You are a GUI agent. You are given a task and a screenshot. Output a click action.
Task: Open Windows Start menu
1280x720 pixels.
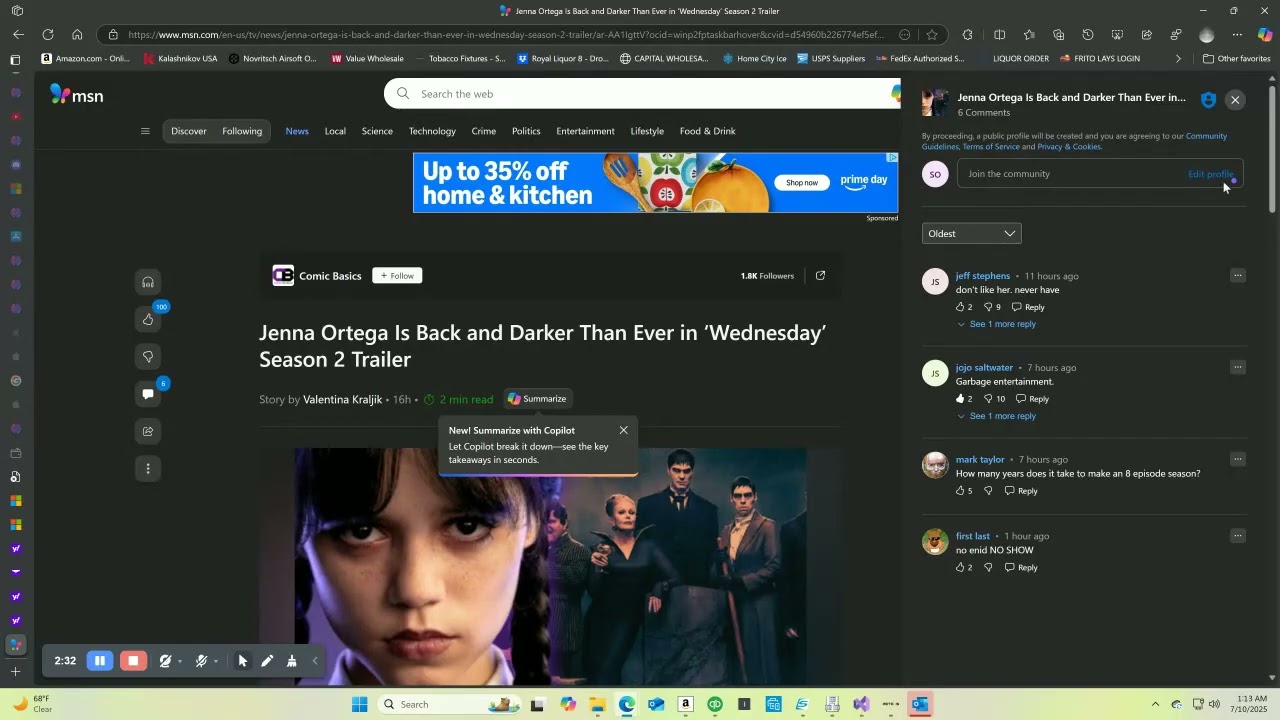pyautogui.click(x=359, y=705)
